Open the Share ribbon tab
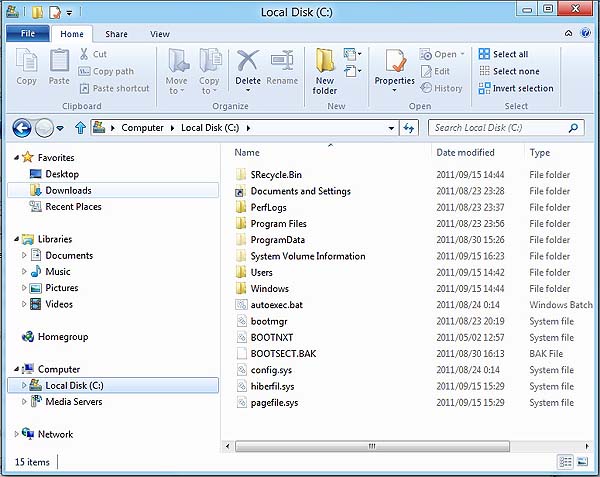Viewport: 600px width, 477px height. coord(117,34)
